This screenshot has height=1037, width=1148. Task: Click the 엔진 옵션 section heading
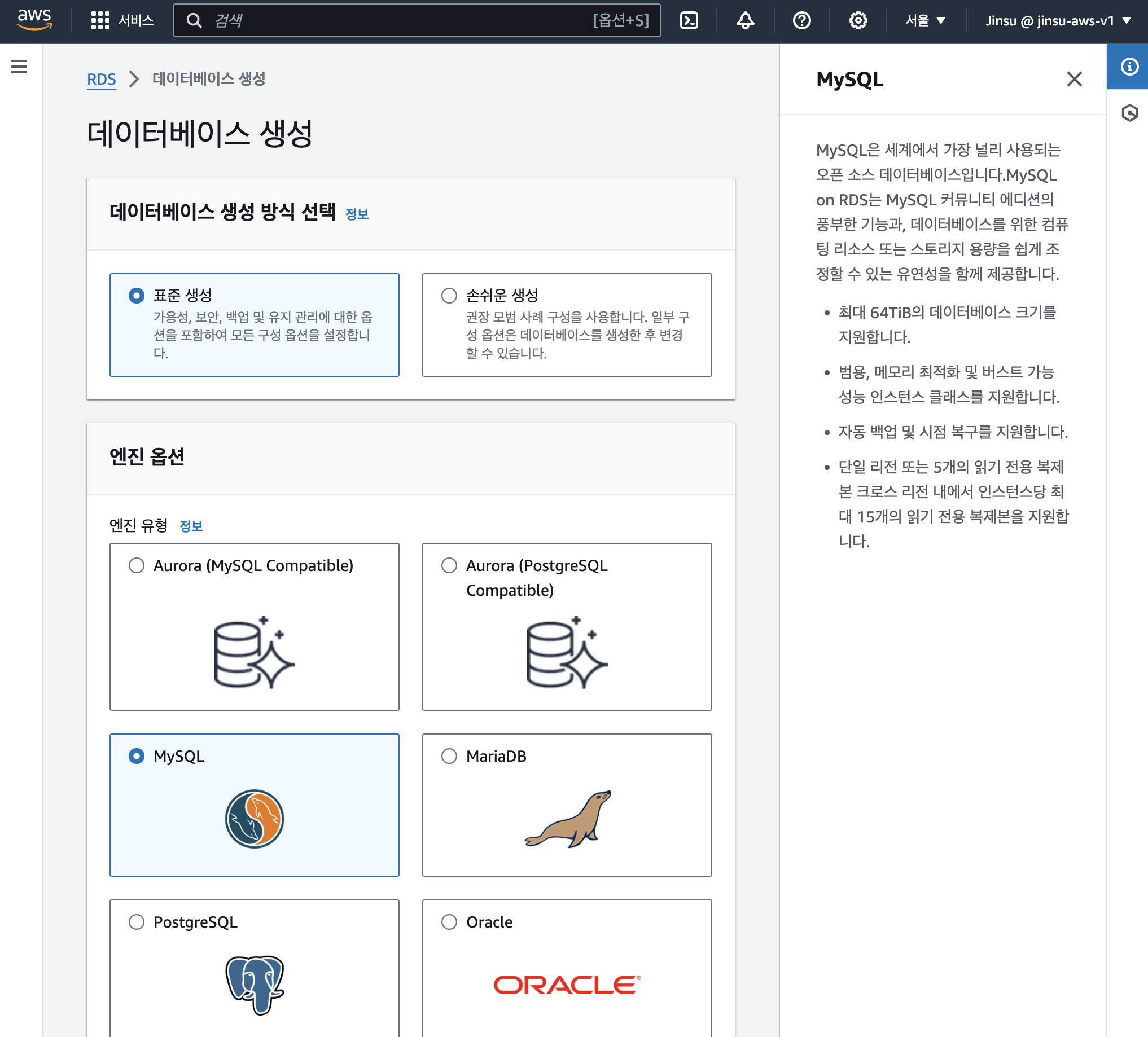146,456
